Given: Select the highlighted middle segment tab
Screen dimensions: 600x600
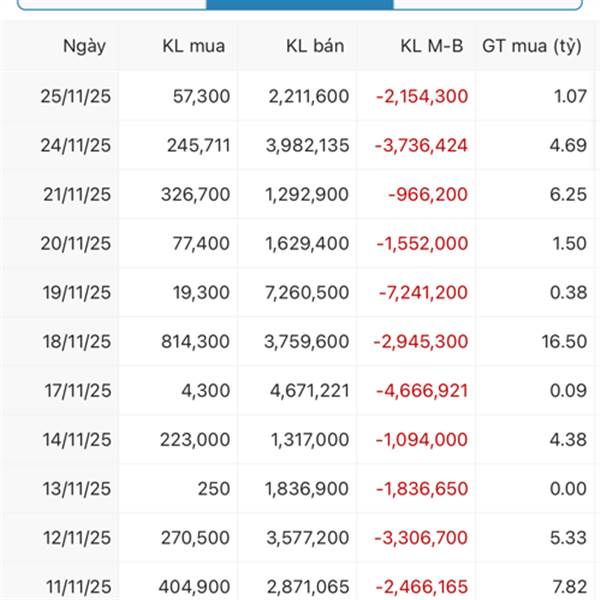Looking at the screenshot, I should click(299, 4).
